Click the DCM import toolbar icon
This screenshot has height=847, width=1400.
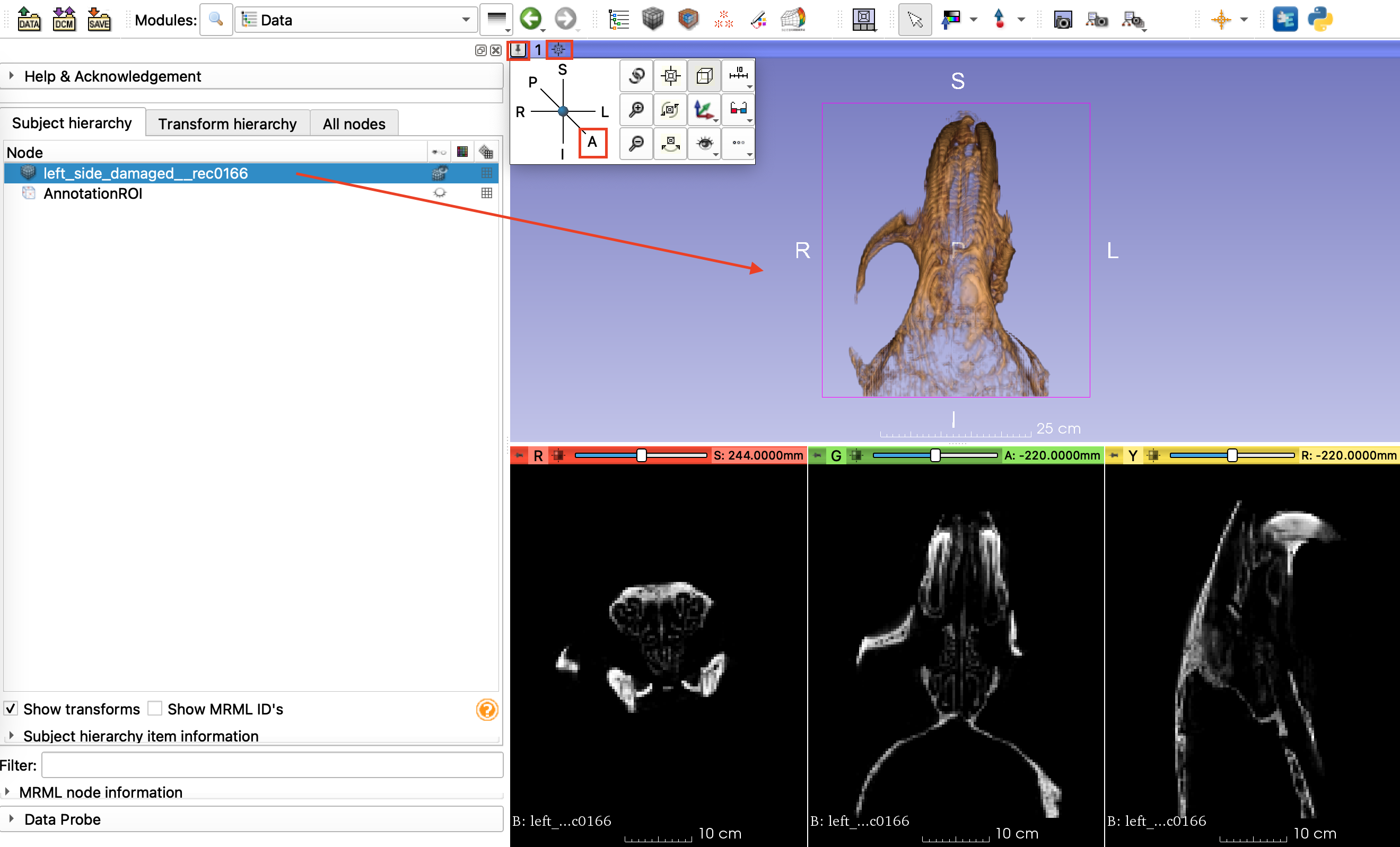[x=64, y=19]
